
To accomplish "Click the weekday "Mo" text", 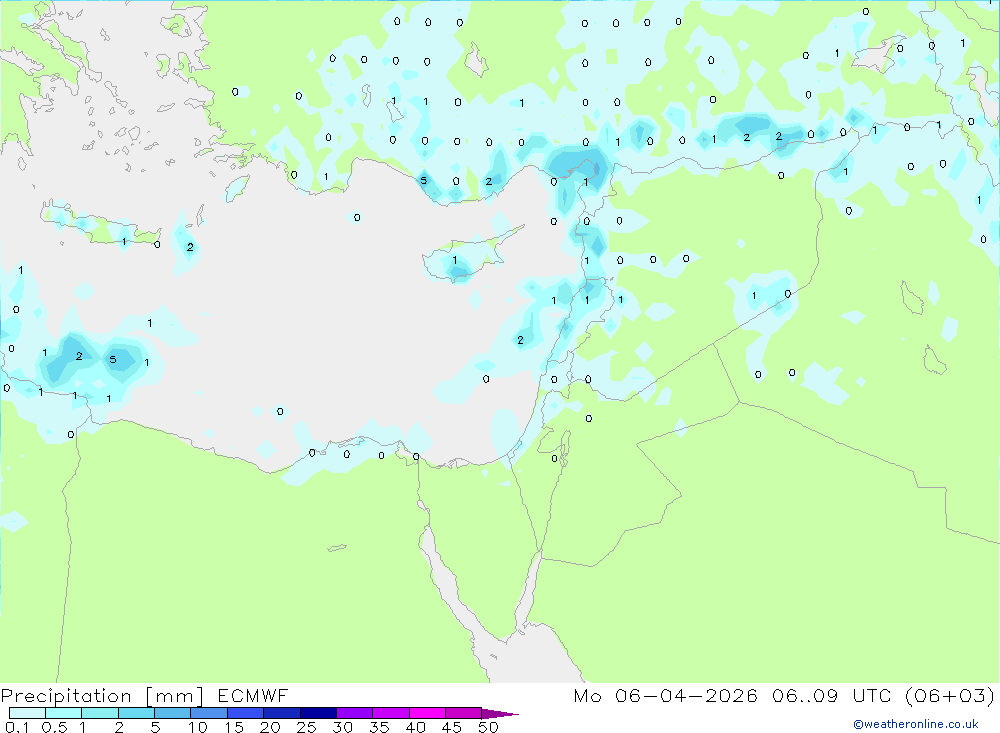I will pos(587,695).
